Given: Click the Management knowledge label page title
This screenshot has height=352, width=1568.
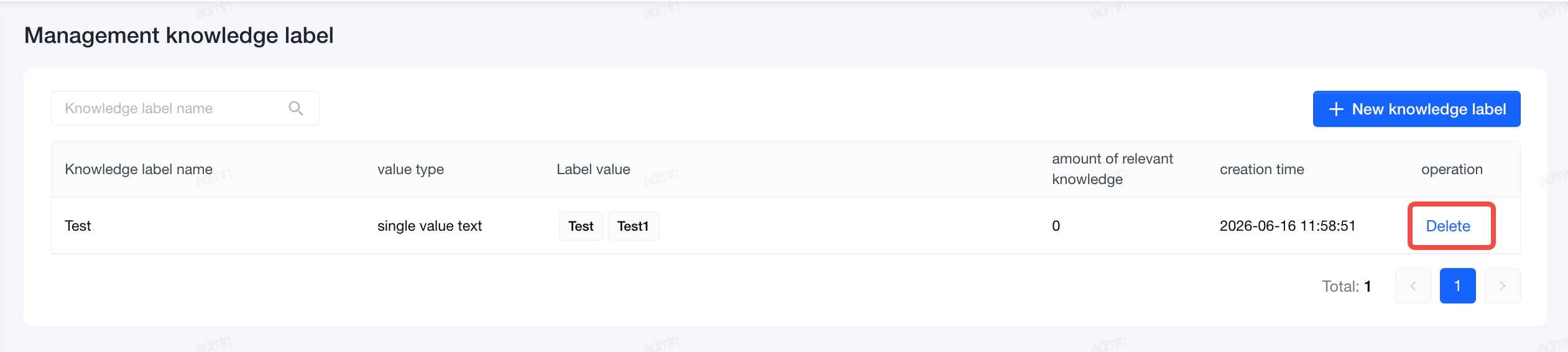Looking at the screenshot, I should click(x=179, y=35).
